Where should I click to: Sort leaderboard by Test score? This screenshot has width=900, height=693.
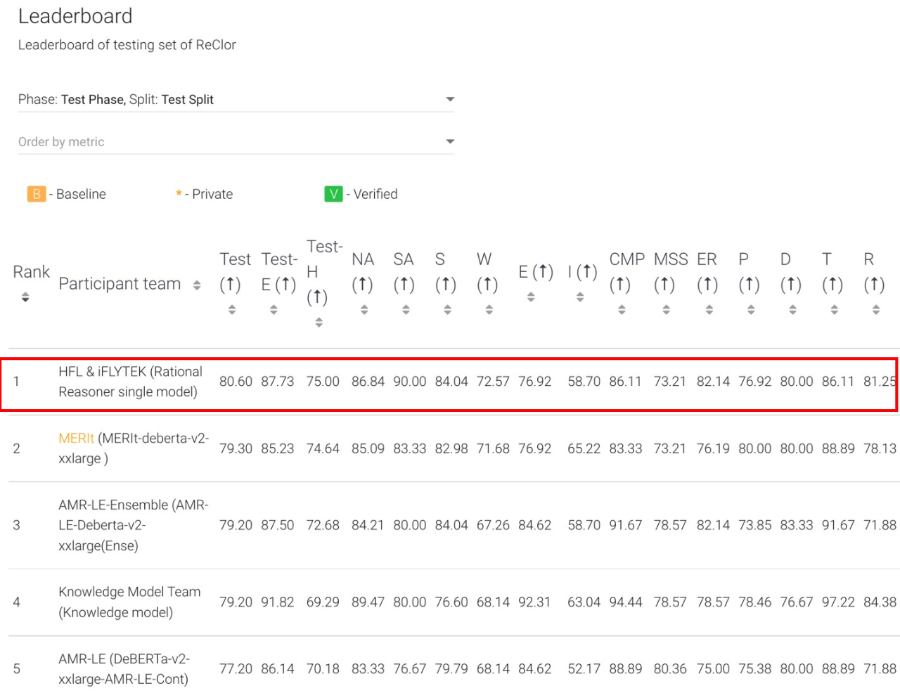coord(232,309)
